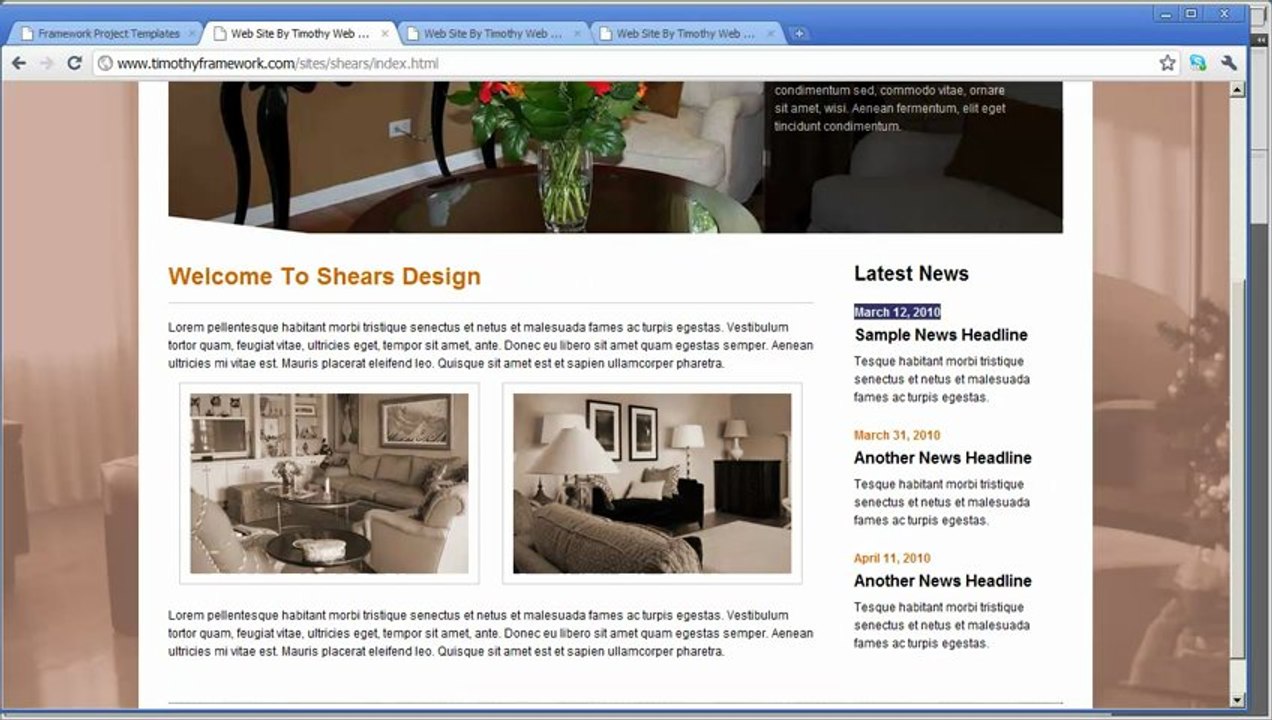Go back with the browser Back arrow
The width and height of the screenshot is (1272, 720).
click(x=19, y=63)
